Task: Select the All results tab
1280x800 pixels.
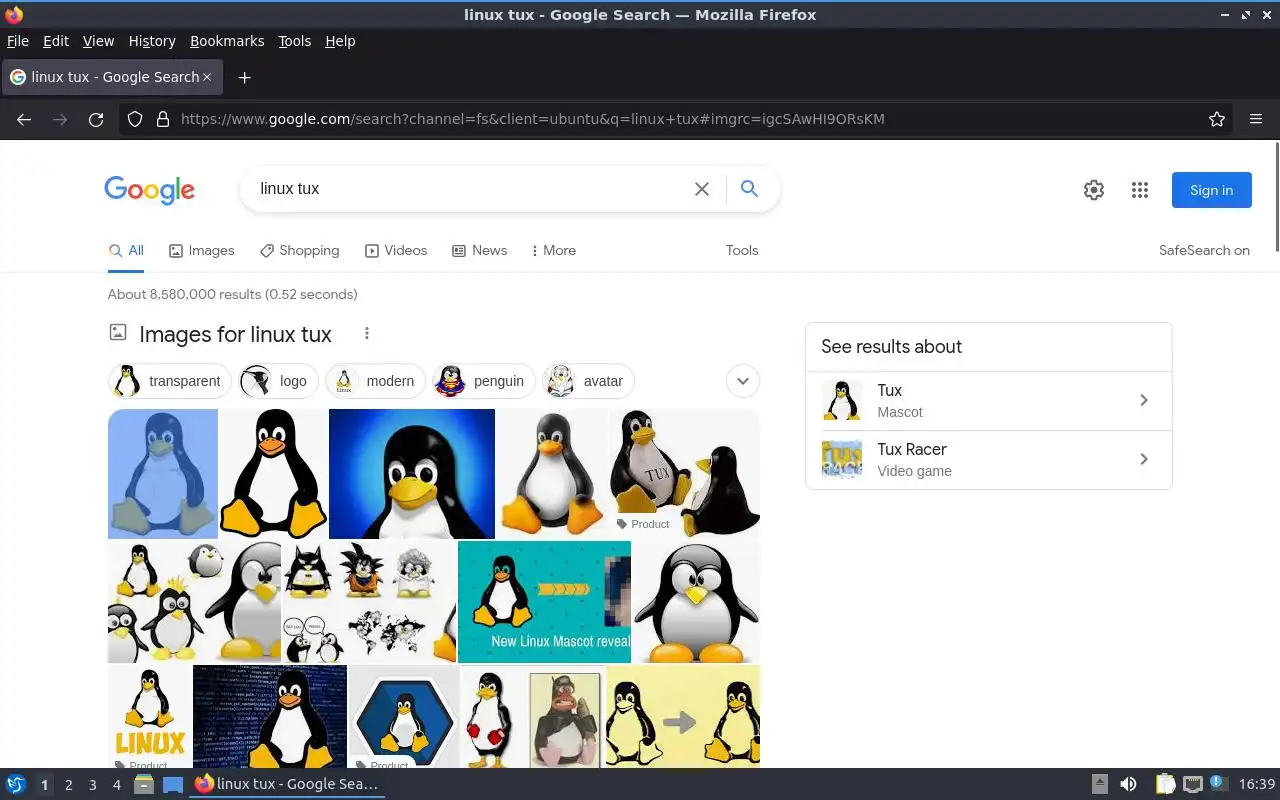Action: pos(126,250)
